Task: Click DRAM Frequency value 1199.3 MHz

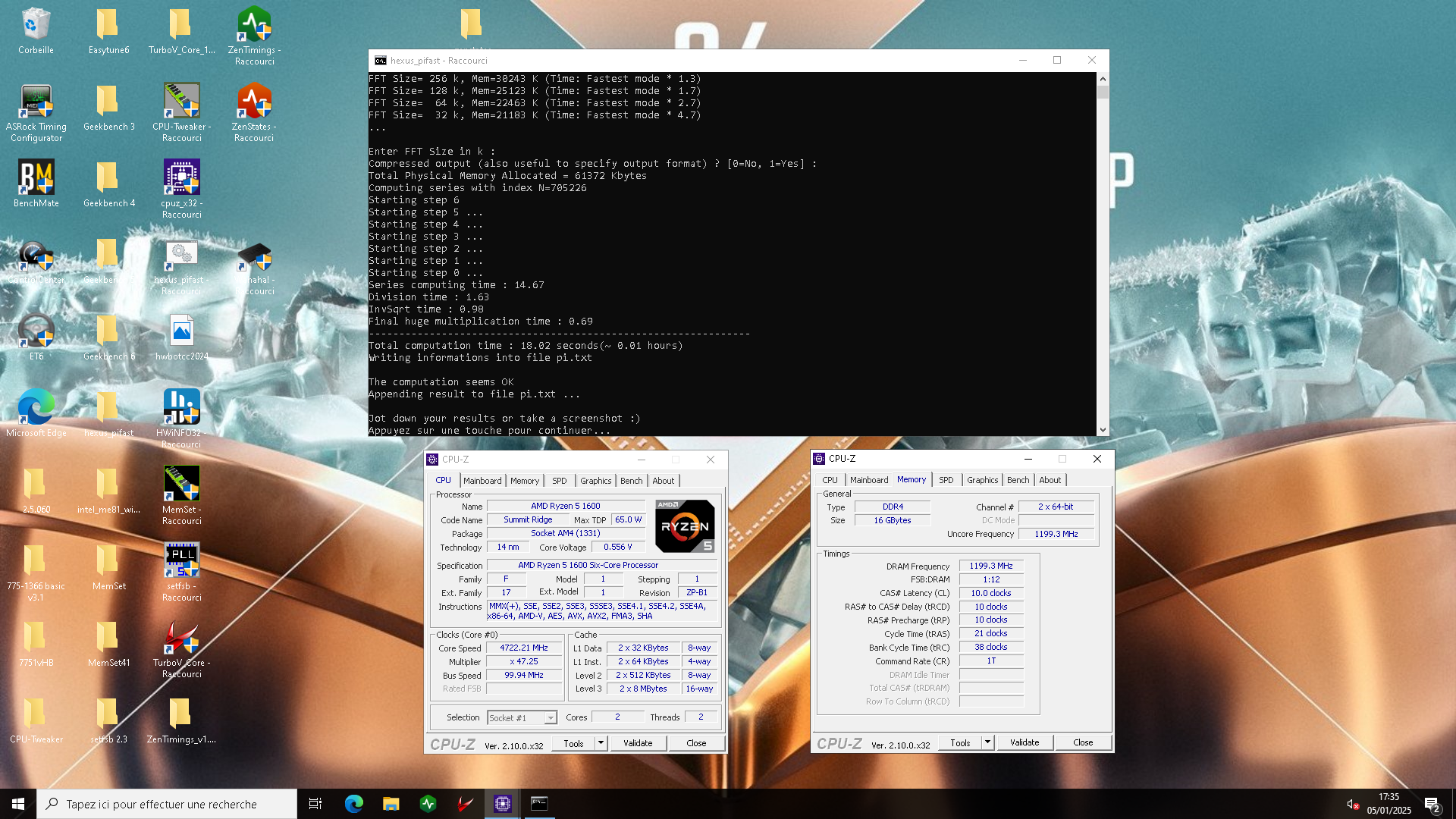Action: point(991,566)
